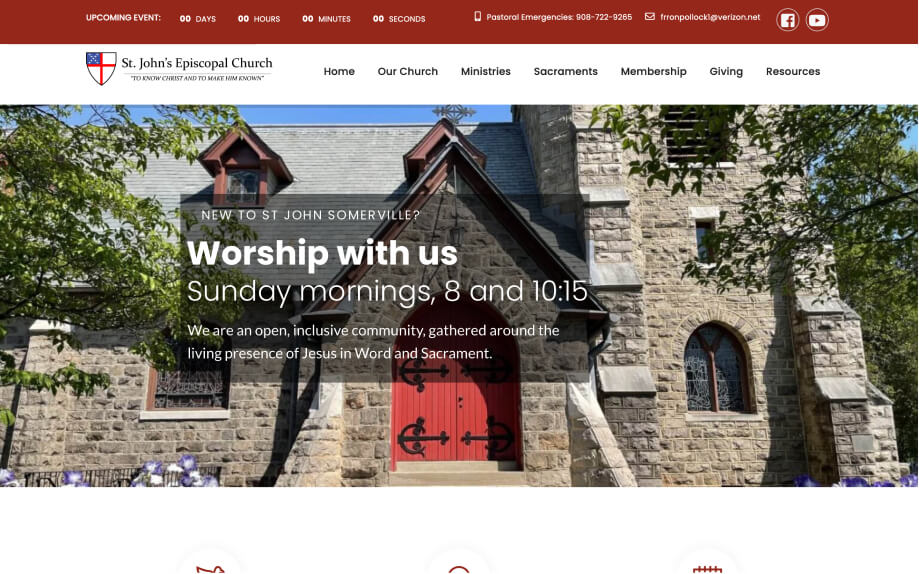Viewport: 919px width, 574px height.
Task: Open the YouTube channel icon
Action: [817, 21]
